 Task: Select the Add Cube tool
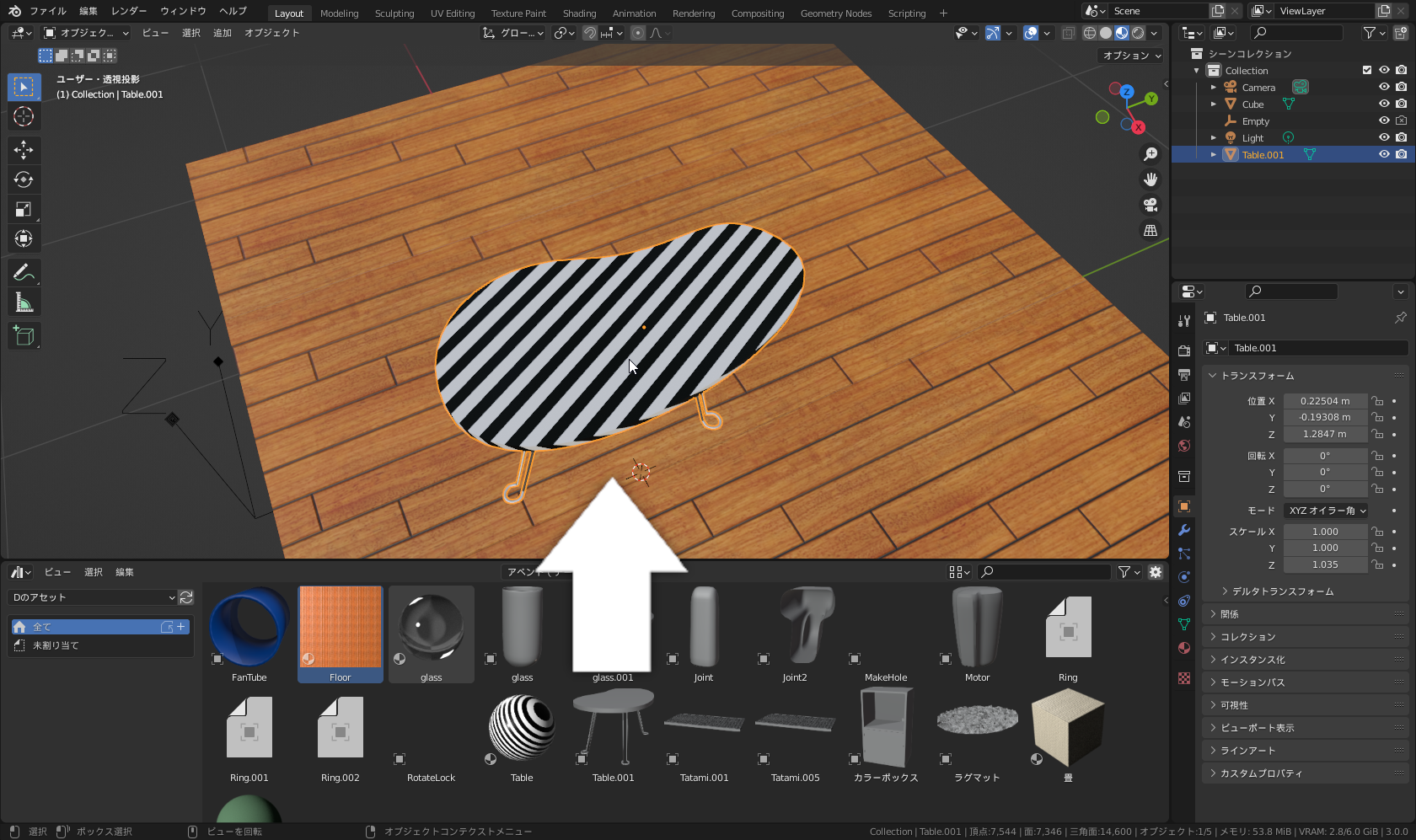pos(24,335)
